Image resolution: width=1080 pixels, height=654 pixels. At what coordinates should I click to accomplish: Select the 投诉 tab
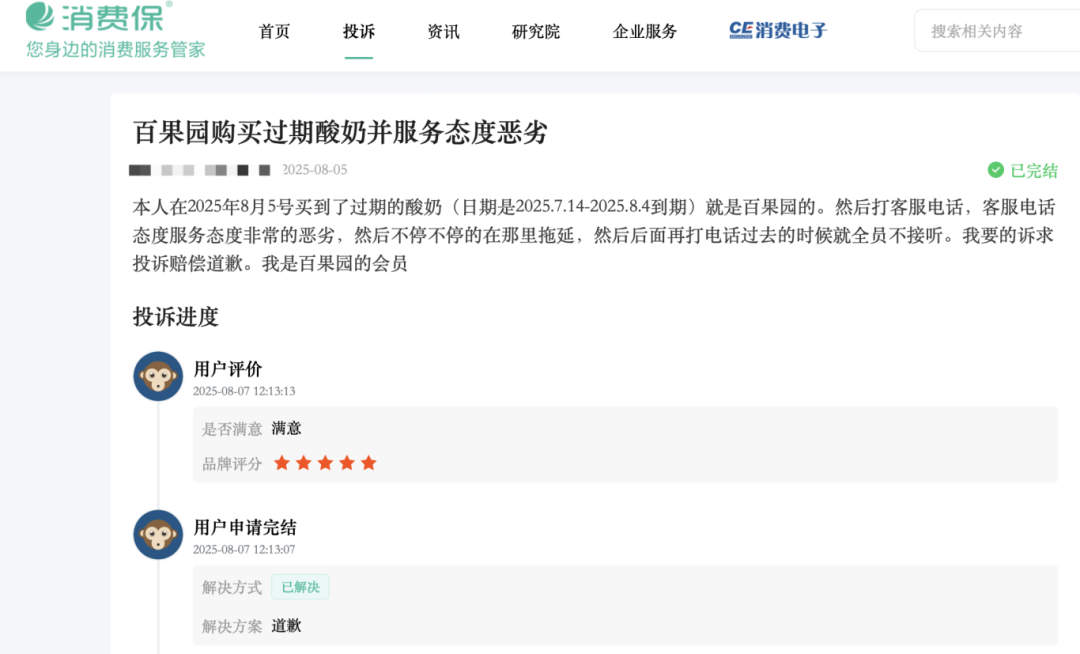[359, 32]
